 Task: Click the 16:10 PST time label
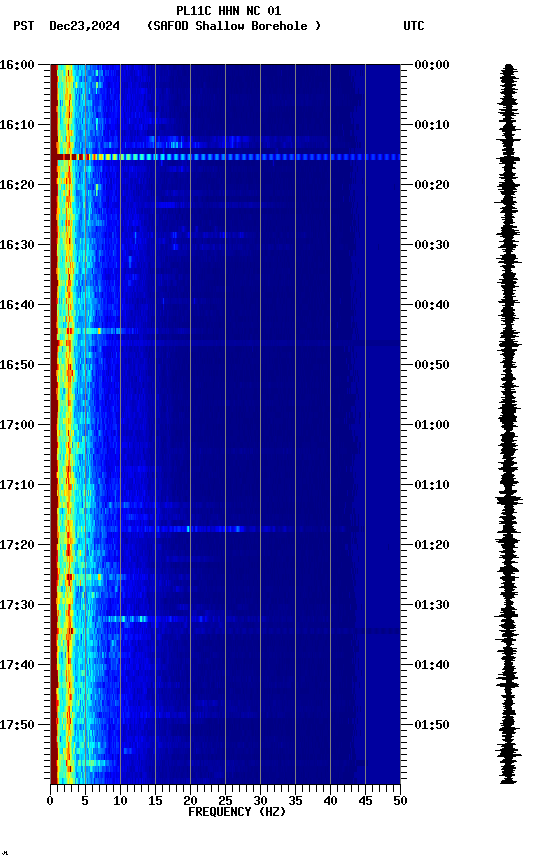point(17,125)
